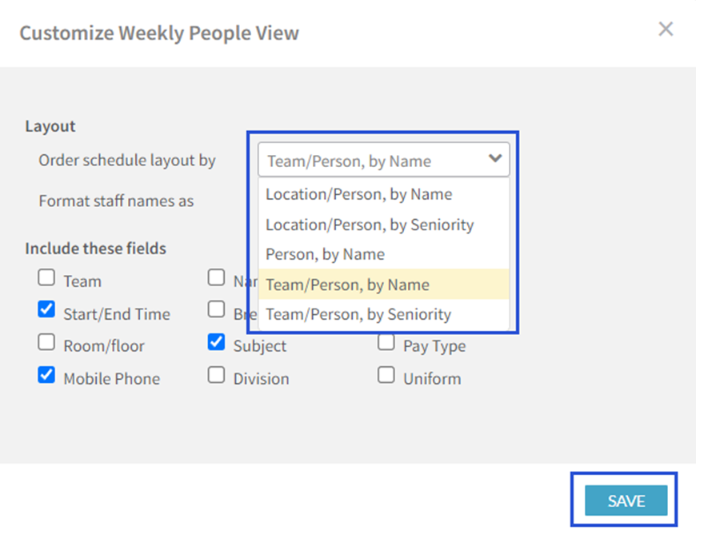
Task: Close the Customize Weekly People View dialog
Action: [x=666, y=29]
